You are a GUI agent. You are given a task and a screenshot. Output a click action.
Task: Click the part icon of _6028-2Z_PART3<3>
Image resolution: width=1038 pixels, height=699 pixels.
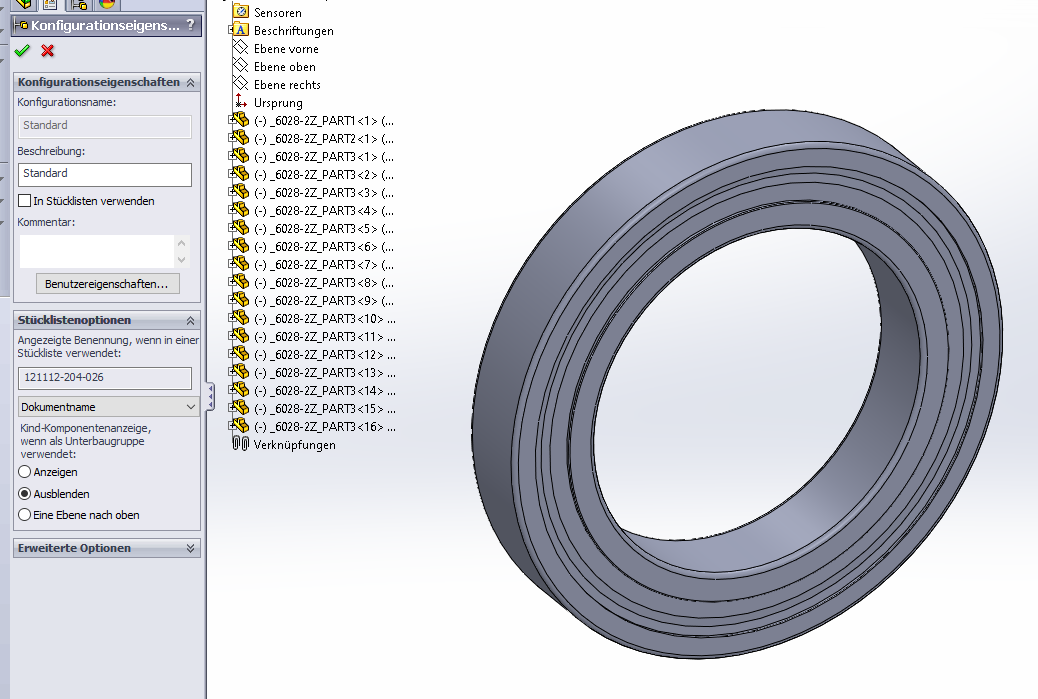pos(241,192)
